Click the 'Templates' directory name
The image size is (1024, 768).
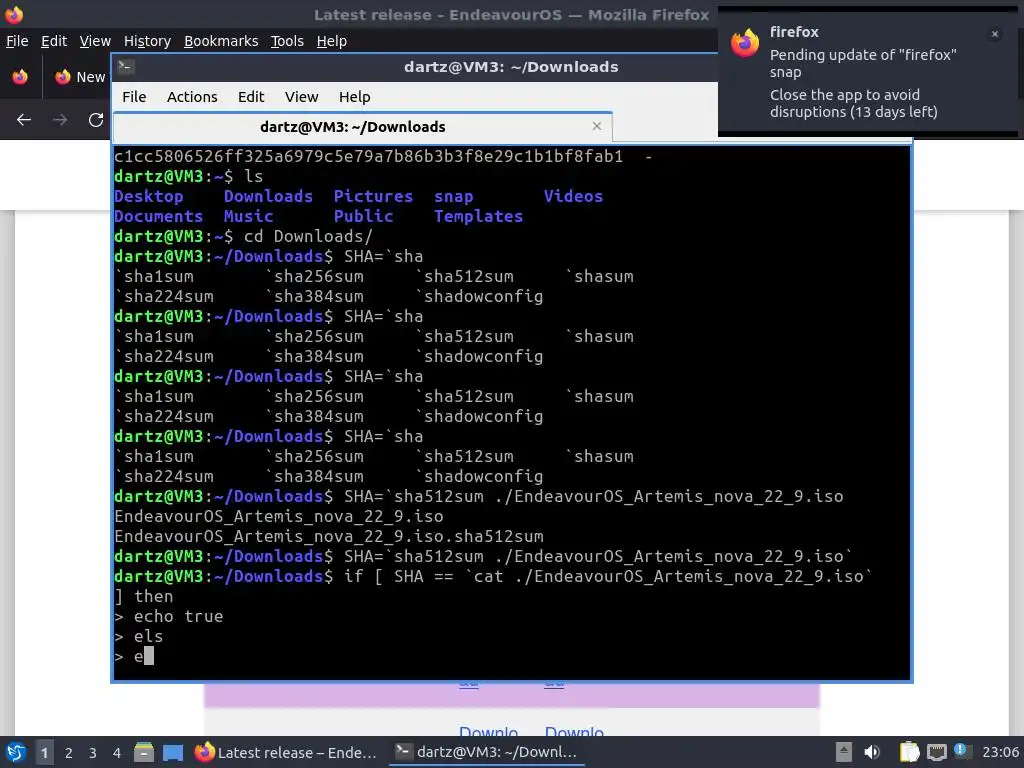pyautogui.click(x=478, y=216)
